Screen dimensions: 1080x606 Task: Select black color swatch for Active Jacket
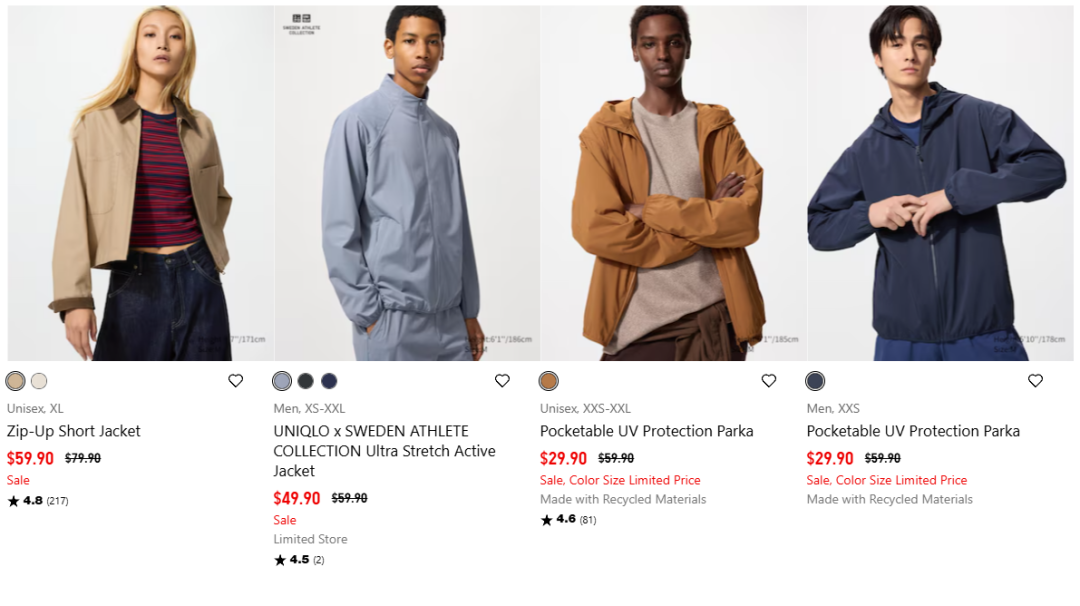point(306,381)
